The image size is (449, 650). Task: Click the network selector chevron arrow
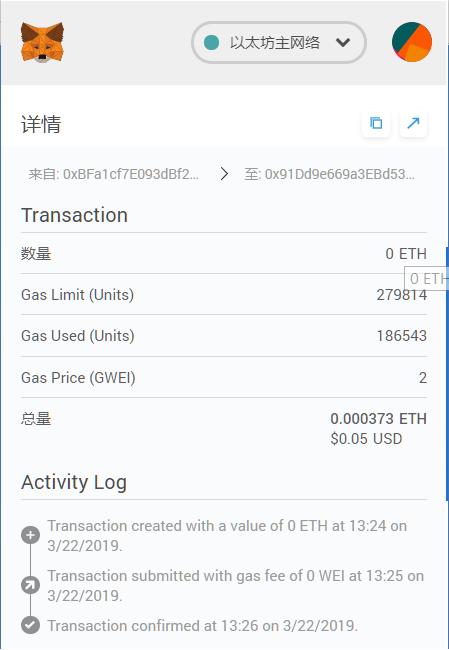[343, 42]
